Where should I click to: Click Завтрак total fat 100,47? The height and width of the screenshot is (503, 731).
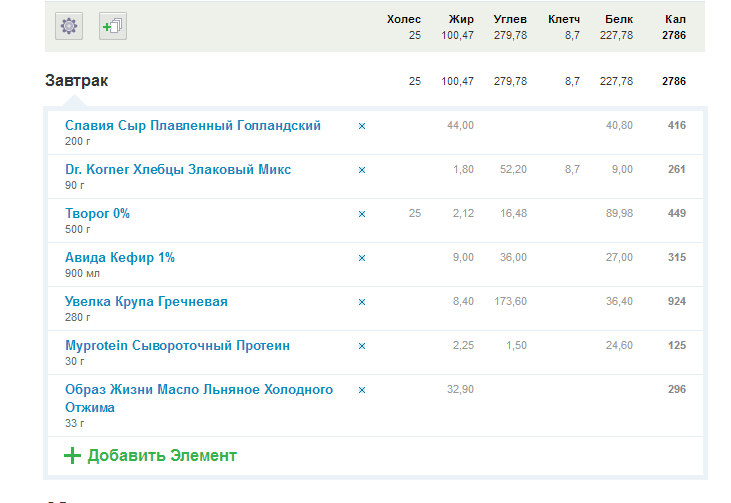457,81
